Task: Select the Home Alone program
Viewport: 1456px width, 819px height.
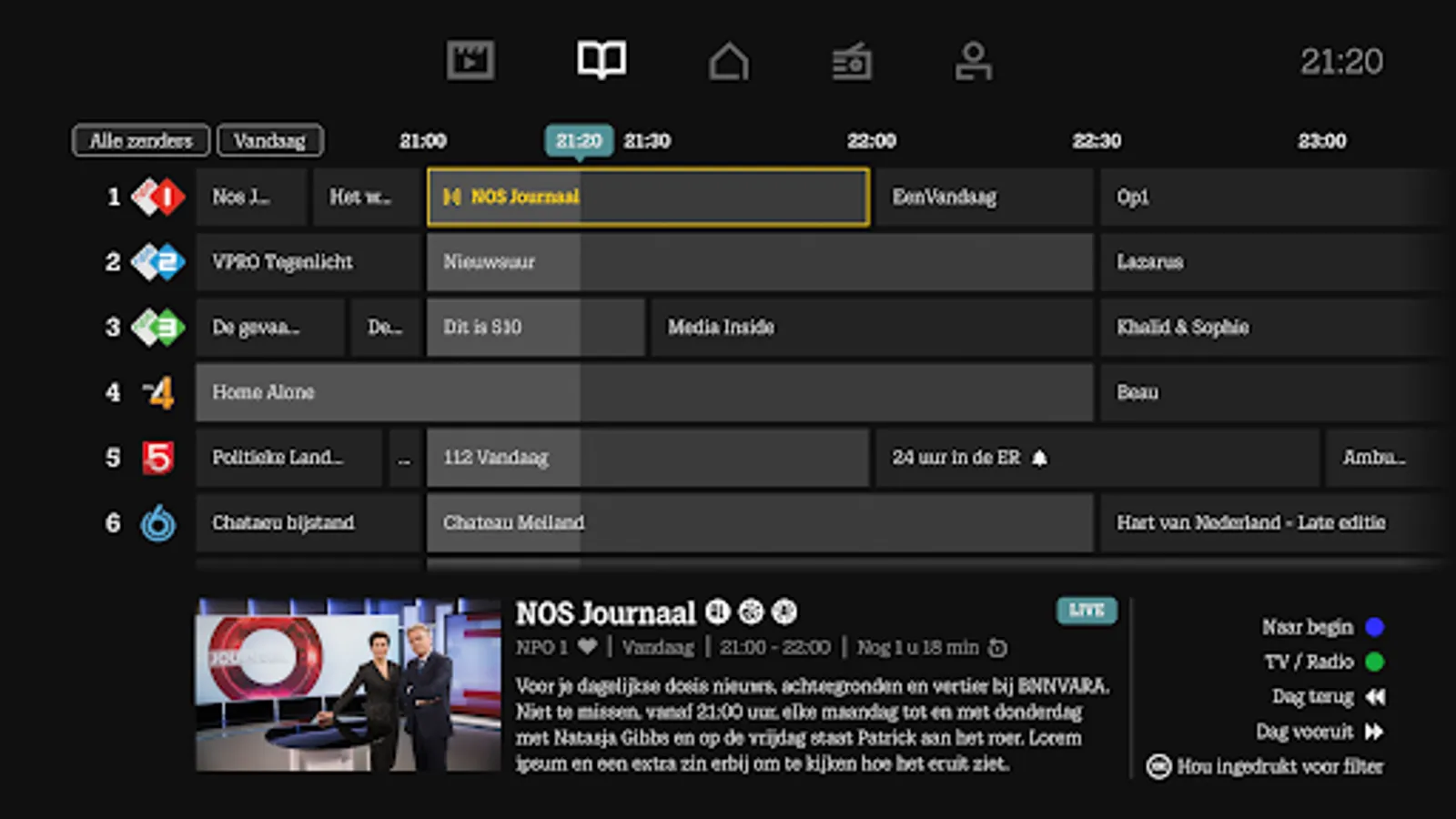Action: coord(644,392)
